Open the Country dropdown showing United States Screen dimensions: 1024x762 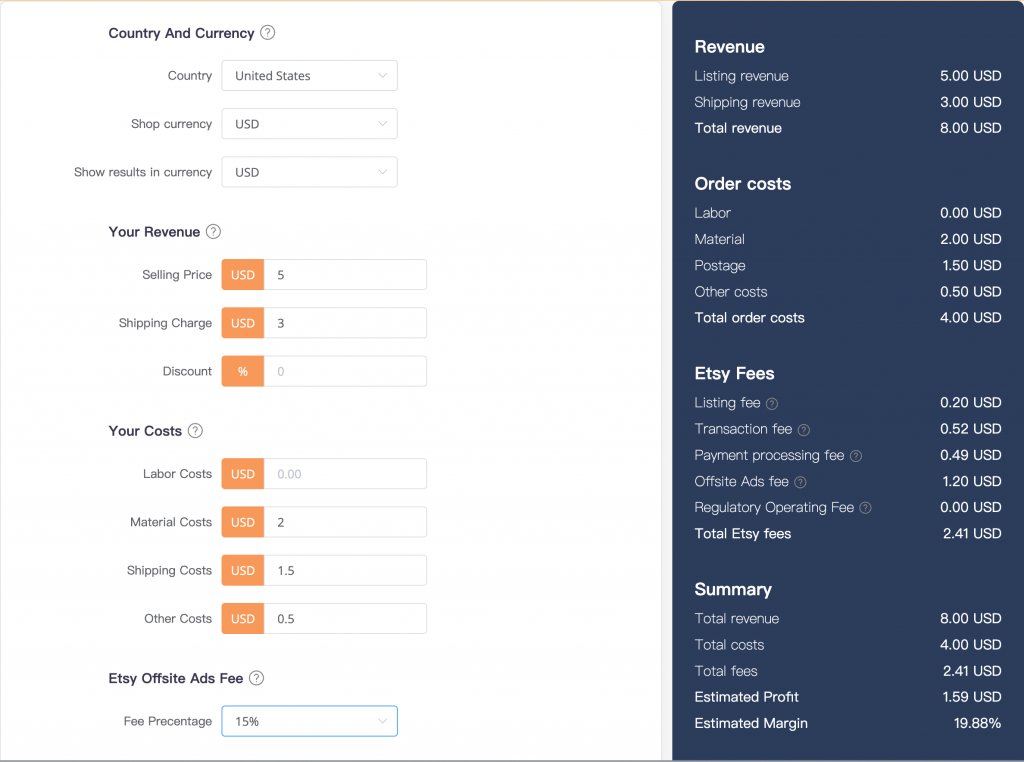coord(309,76)
